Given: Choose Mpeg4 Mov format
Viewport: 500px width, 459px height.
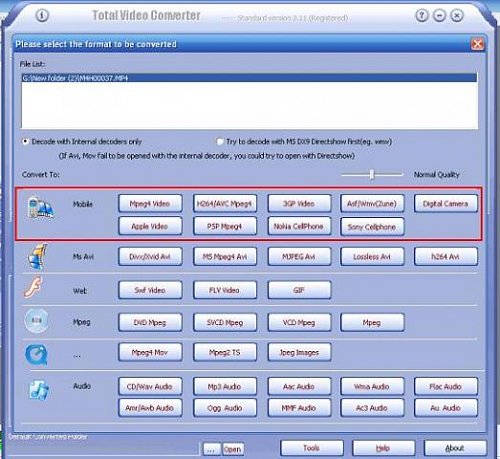Looking at the screenshot, I should (x=150, y=352).
